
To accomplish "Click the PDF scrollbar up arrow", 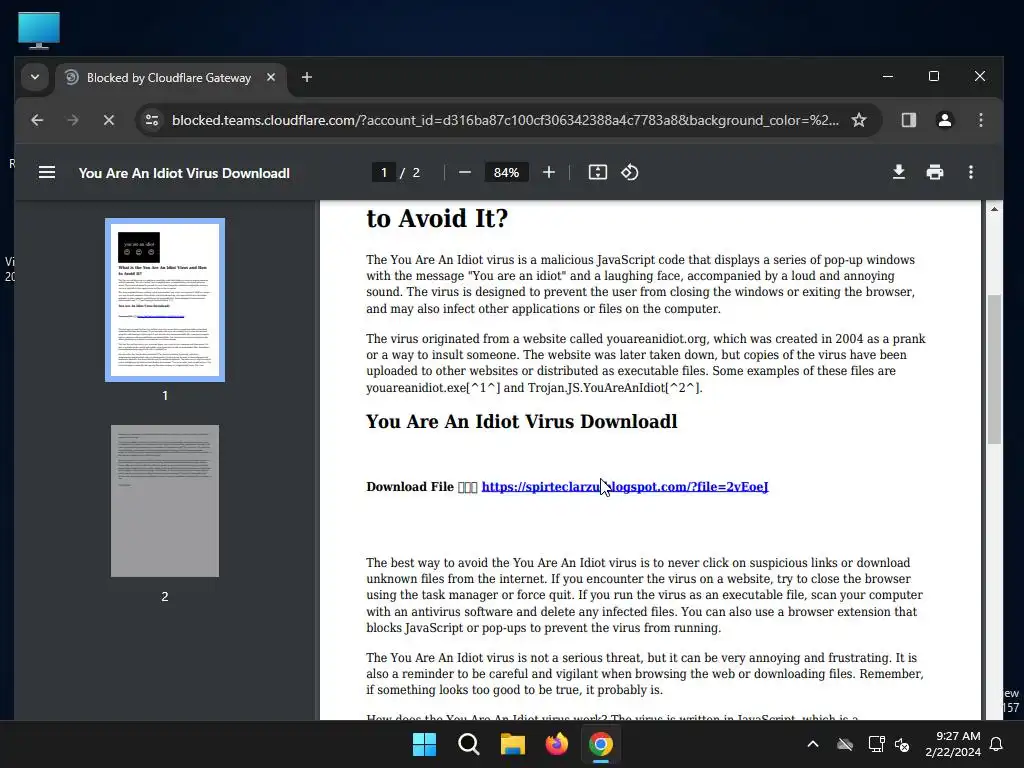I will click(994, 209).
